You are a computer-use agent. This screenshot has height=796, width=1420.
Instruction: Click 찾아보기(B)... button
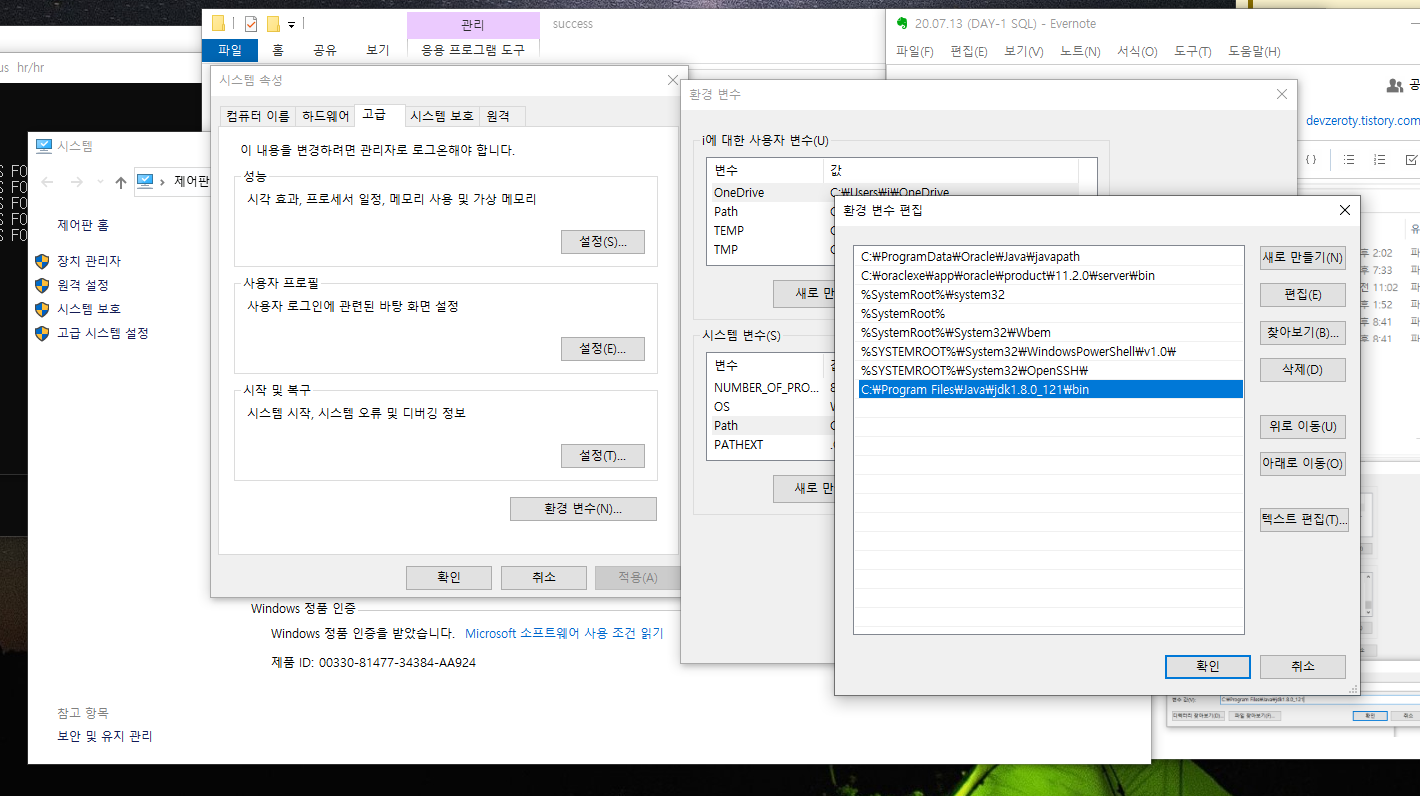click(x=1303, y=332)
